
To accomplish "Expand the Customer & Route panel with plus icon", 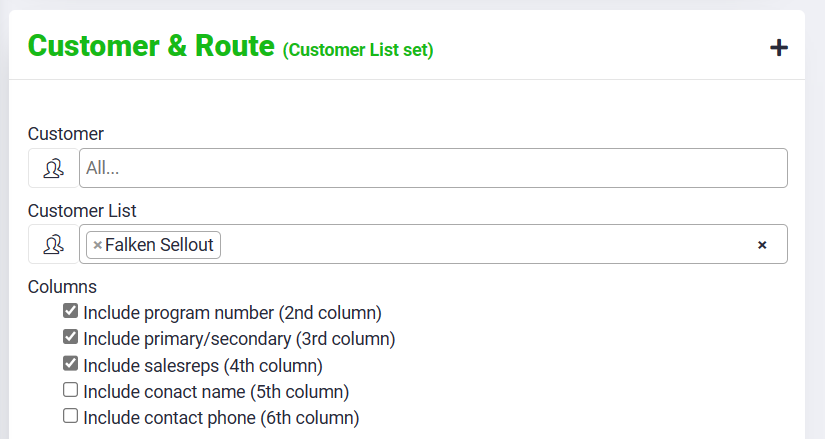I will (x=779, y=47).
